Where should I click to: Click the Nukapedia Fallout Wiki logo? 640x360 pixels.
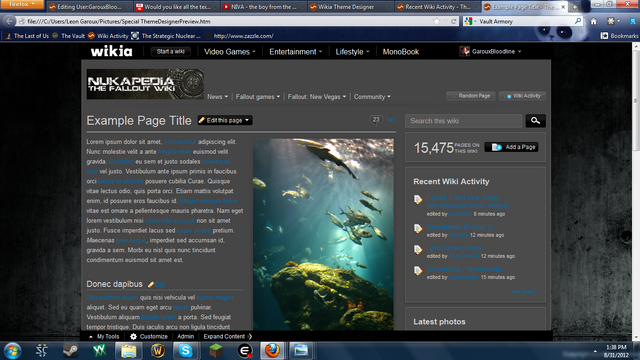(x=145, y=84)
